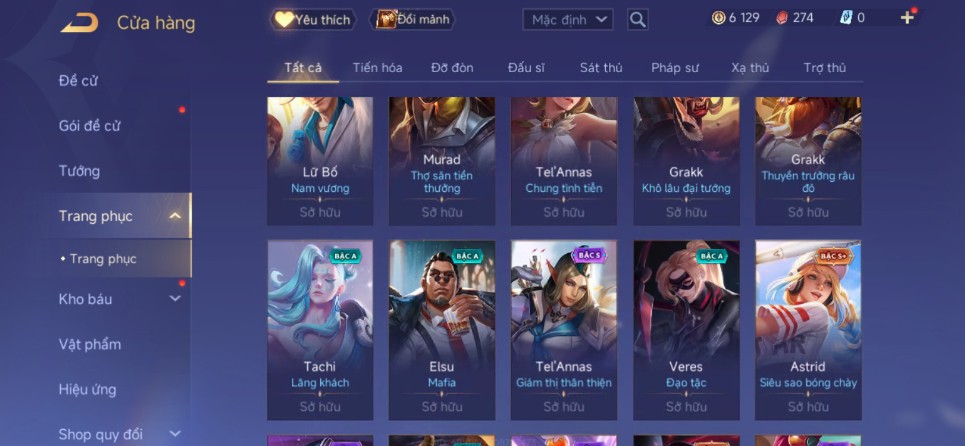
Task: Tap the BẬC S badge on Tel'Annas
Action: (589, 256)
